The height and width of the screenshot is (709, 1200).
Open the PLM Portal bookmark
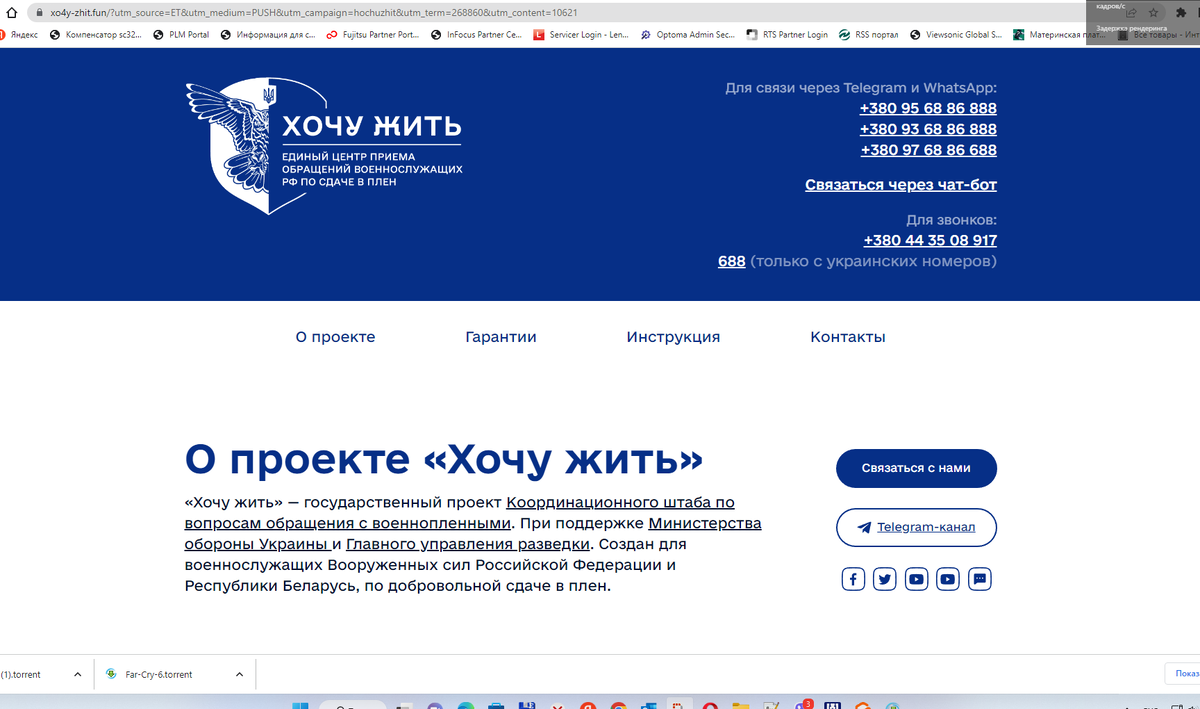(181, 34)
